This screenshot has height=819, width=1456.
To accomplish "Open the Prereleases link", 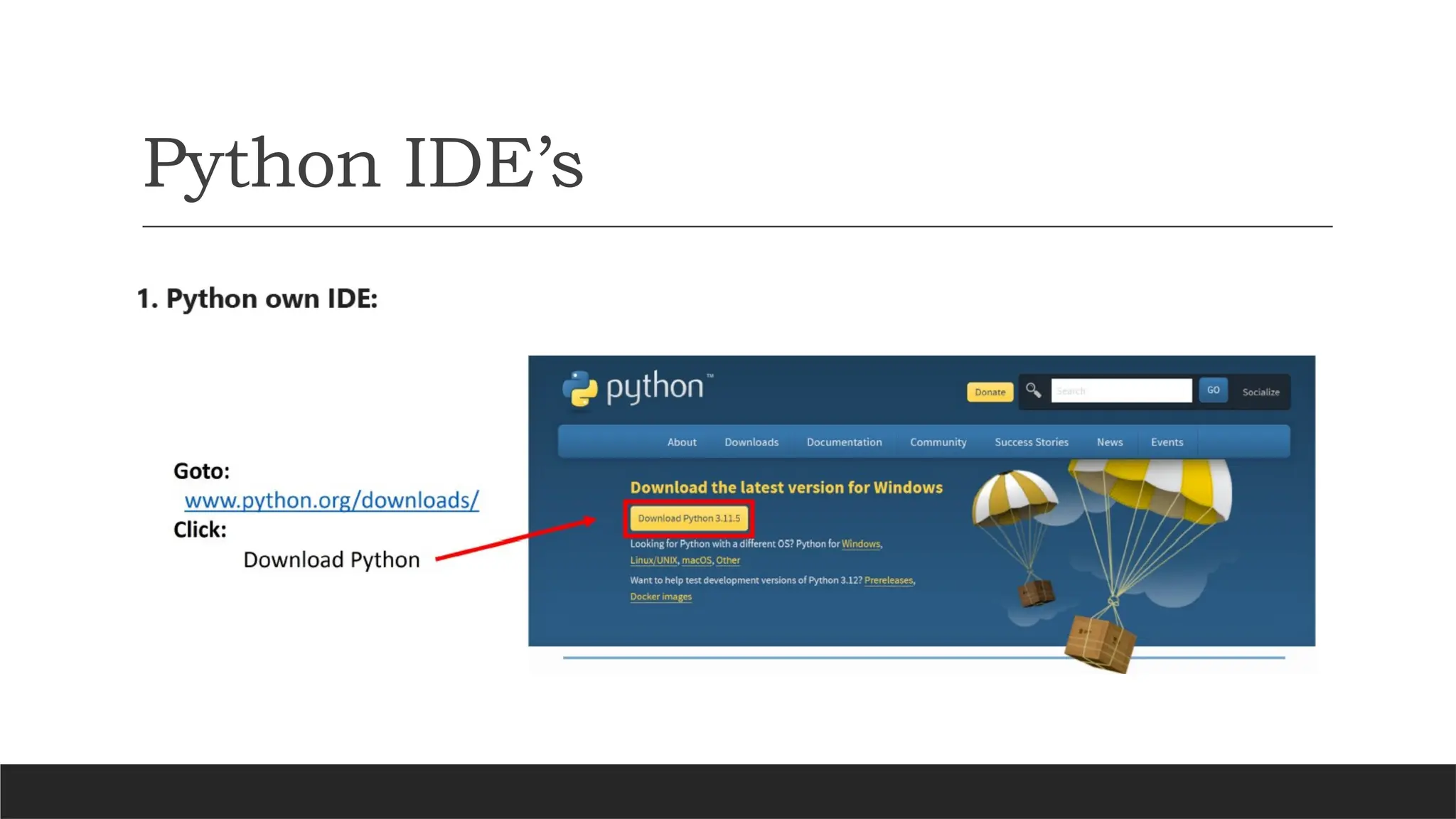I will 889,580.
